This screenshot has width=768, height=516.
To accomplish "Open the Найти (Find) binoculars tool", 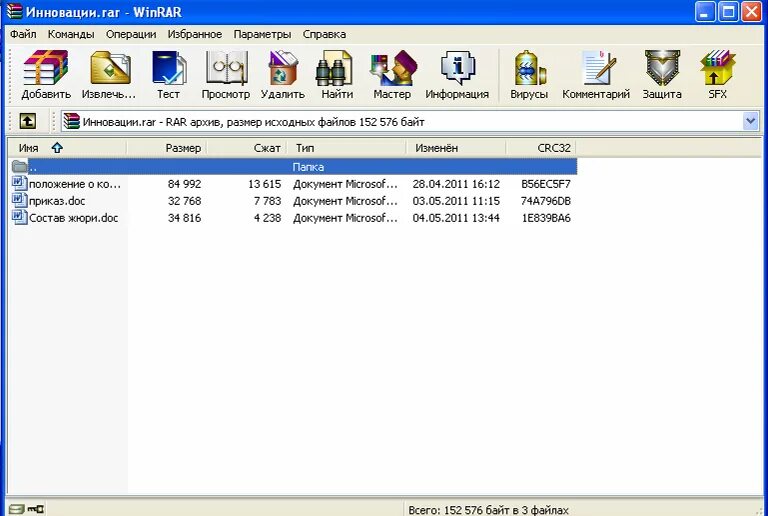I will click(x=337, y=75).
